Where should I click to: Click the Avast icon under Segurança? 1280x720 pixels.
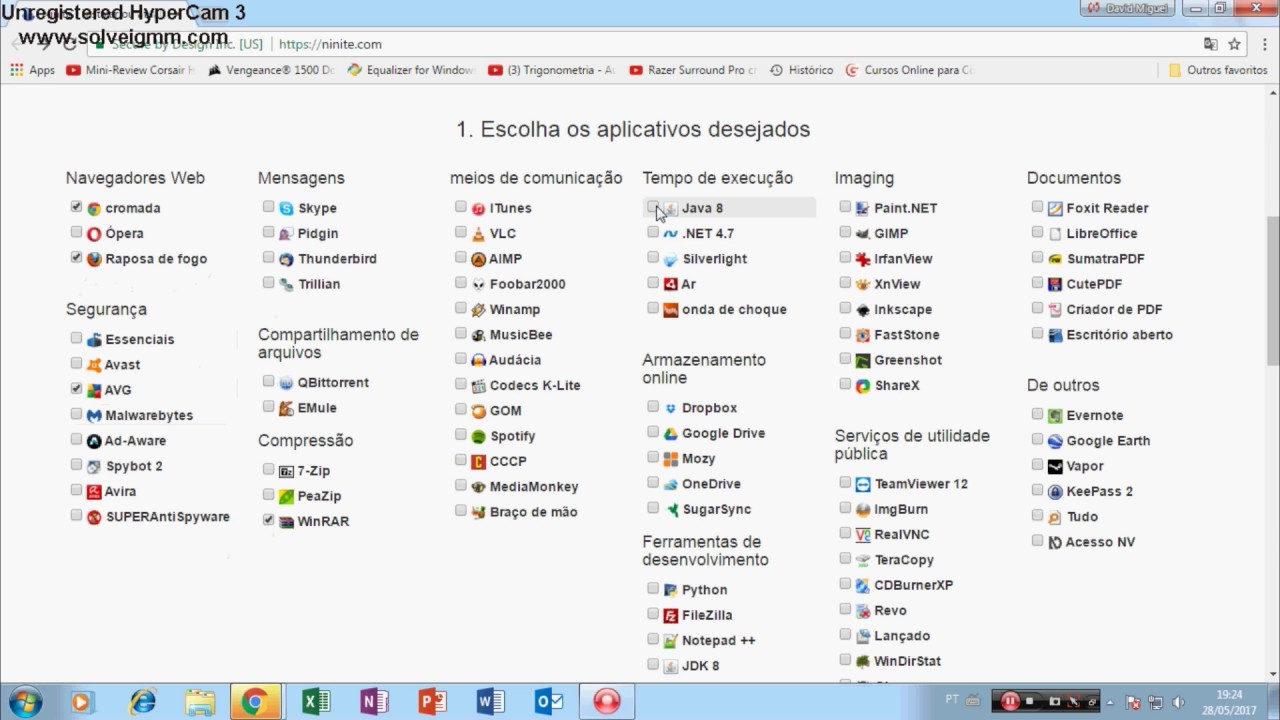[94, 366]
